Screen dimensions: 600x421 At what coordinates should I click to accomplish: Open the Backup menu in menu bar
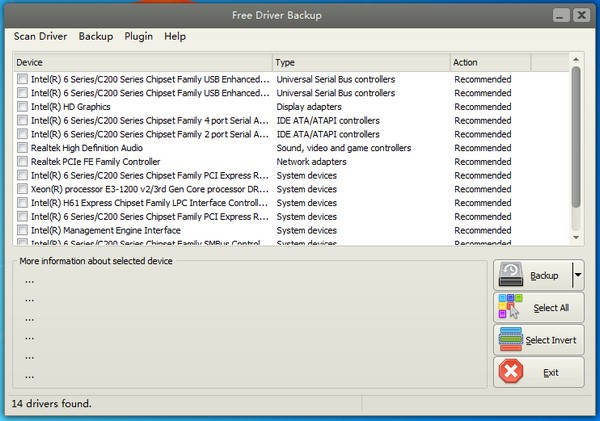point(96,37)
